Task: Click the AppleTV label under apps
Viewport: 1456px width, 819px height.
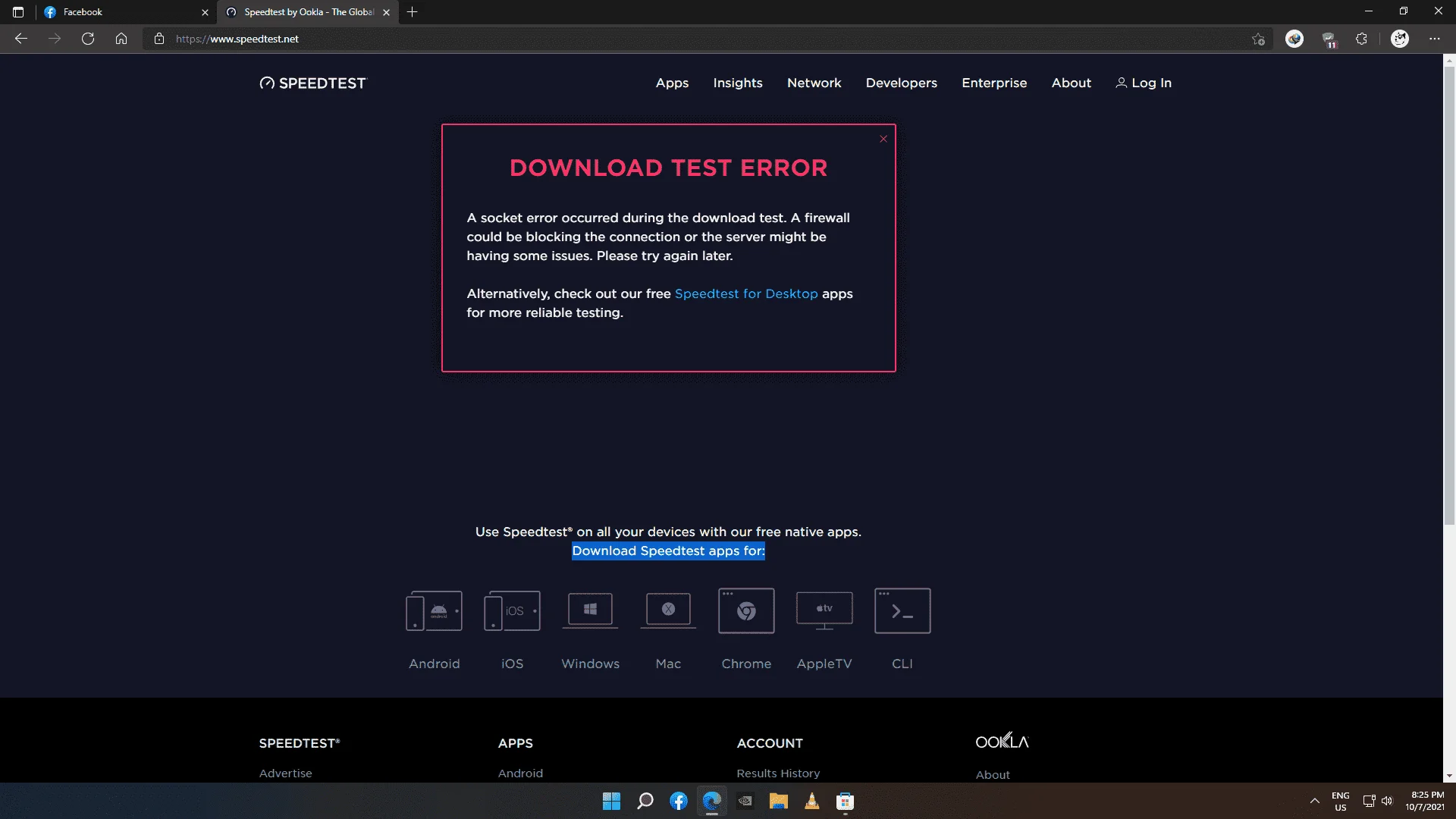Action: pos(824,664)
